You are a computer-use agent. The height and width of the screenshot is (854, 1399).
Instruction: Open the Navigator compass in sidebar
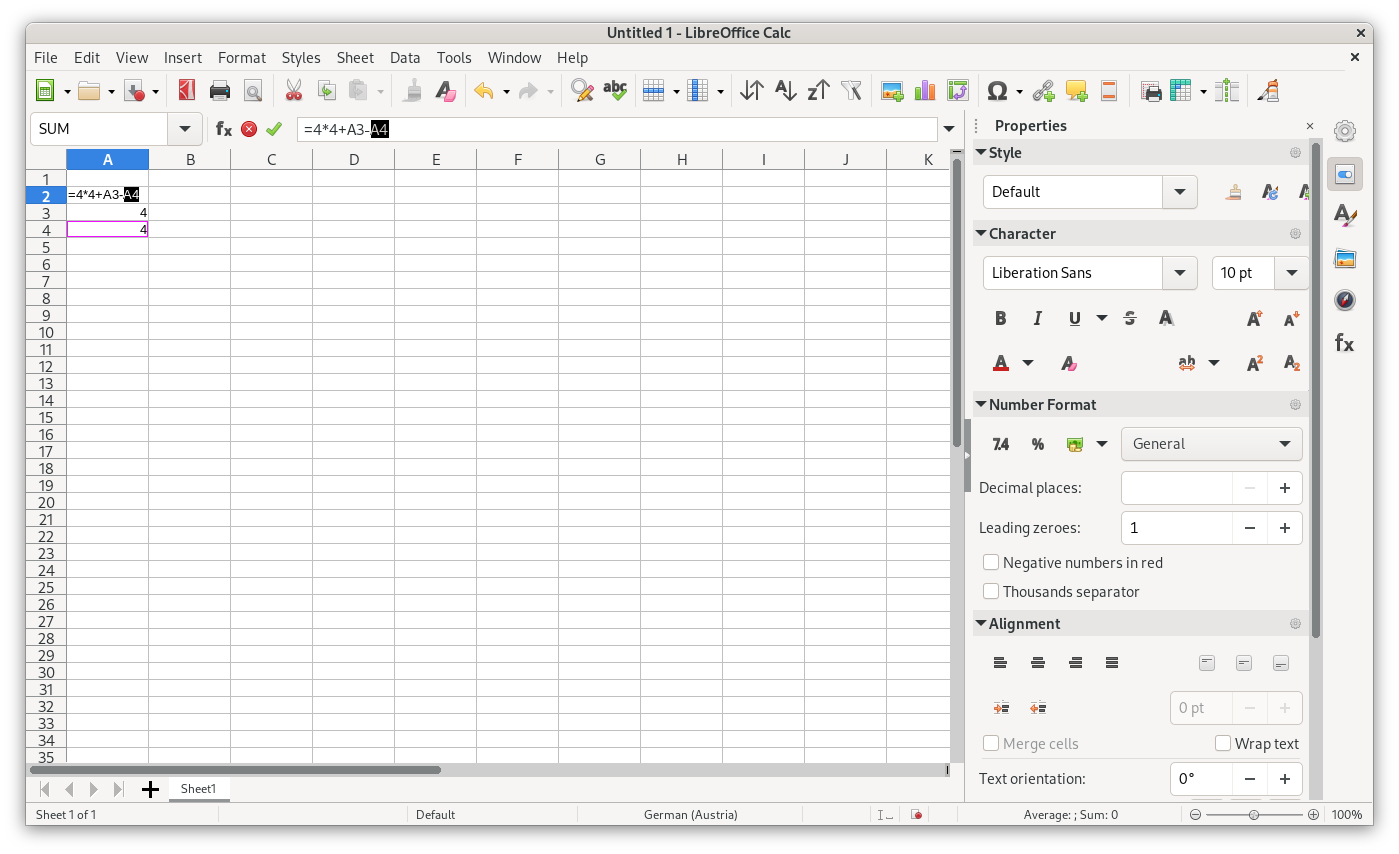[1345, 300]
